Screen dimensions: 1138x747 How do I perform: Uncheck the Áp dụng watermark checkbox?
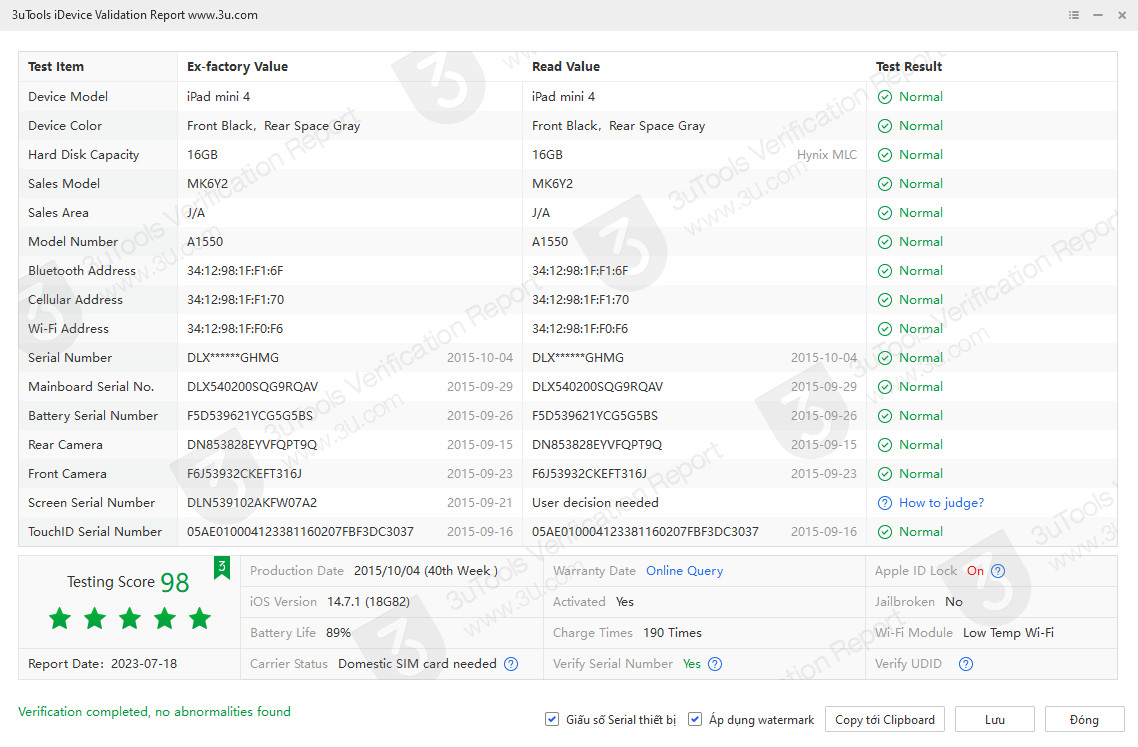coord(695,719)
